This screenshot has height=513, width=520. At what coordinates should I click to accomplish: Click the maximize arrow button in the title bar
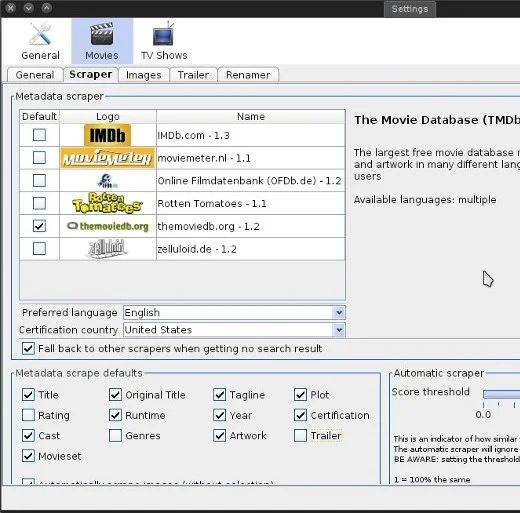click(x=47, y=8)
